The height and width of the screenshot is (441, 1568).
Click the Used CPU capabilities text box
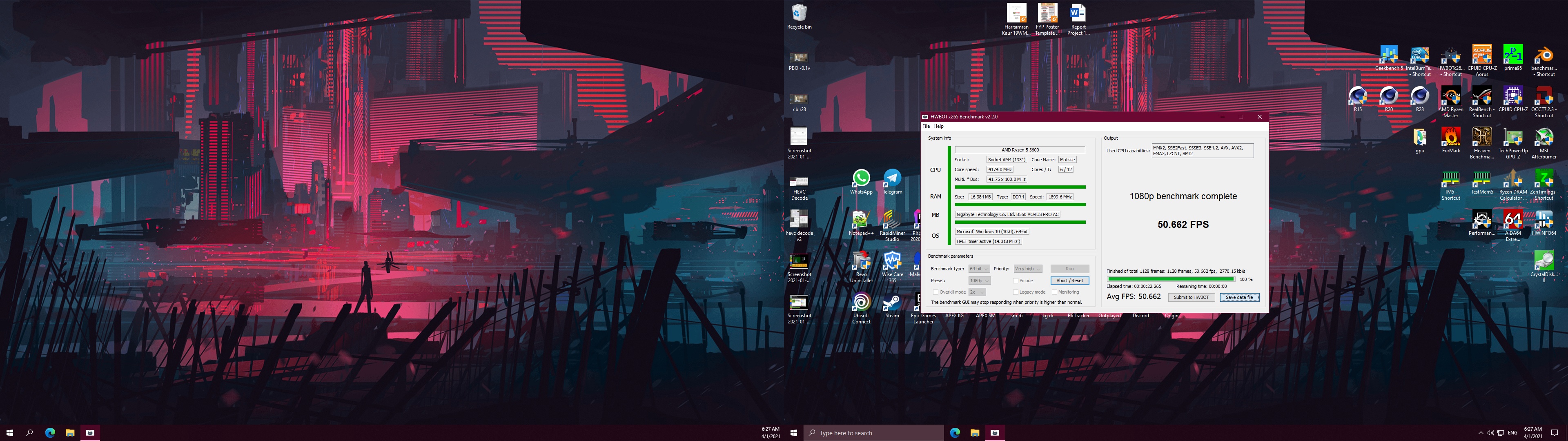pos(1202,150)
